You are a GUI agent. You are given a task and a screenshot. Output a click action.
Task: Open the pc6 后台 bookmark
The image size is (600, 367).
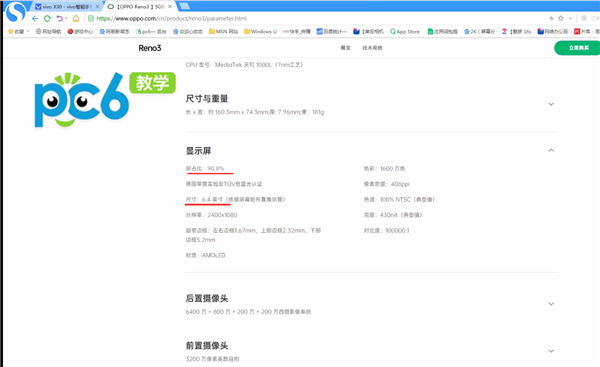tap(151, 31)
